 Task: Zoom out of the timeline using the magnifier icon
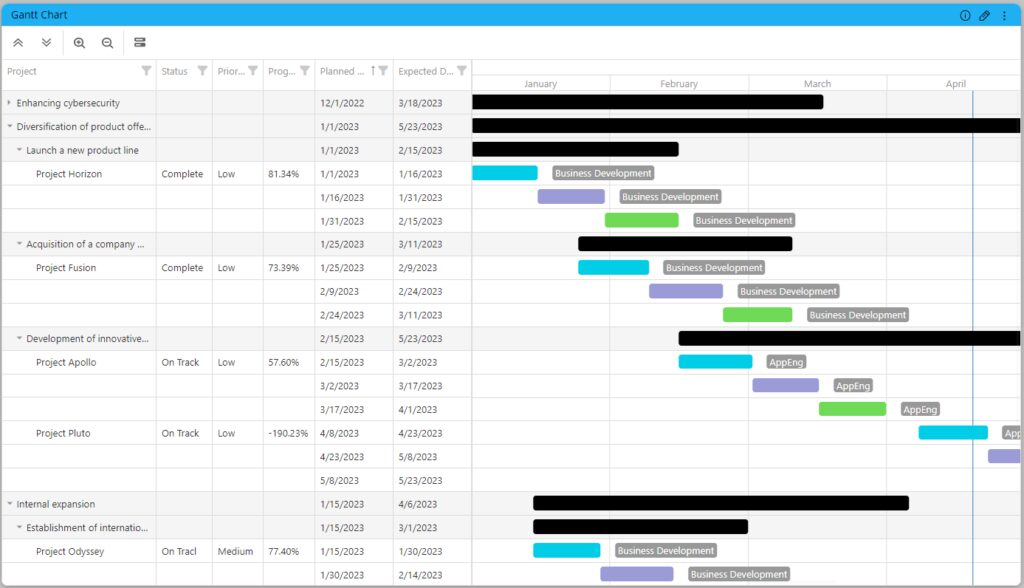coord(107,42)
